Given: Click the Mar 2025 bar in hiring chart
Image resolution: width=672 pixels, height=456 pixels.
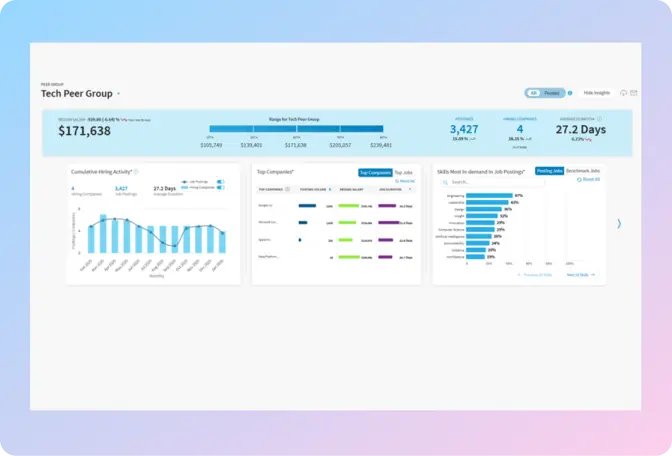Looking at the screenshot, I should click(x=103, y=234).
